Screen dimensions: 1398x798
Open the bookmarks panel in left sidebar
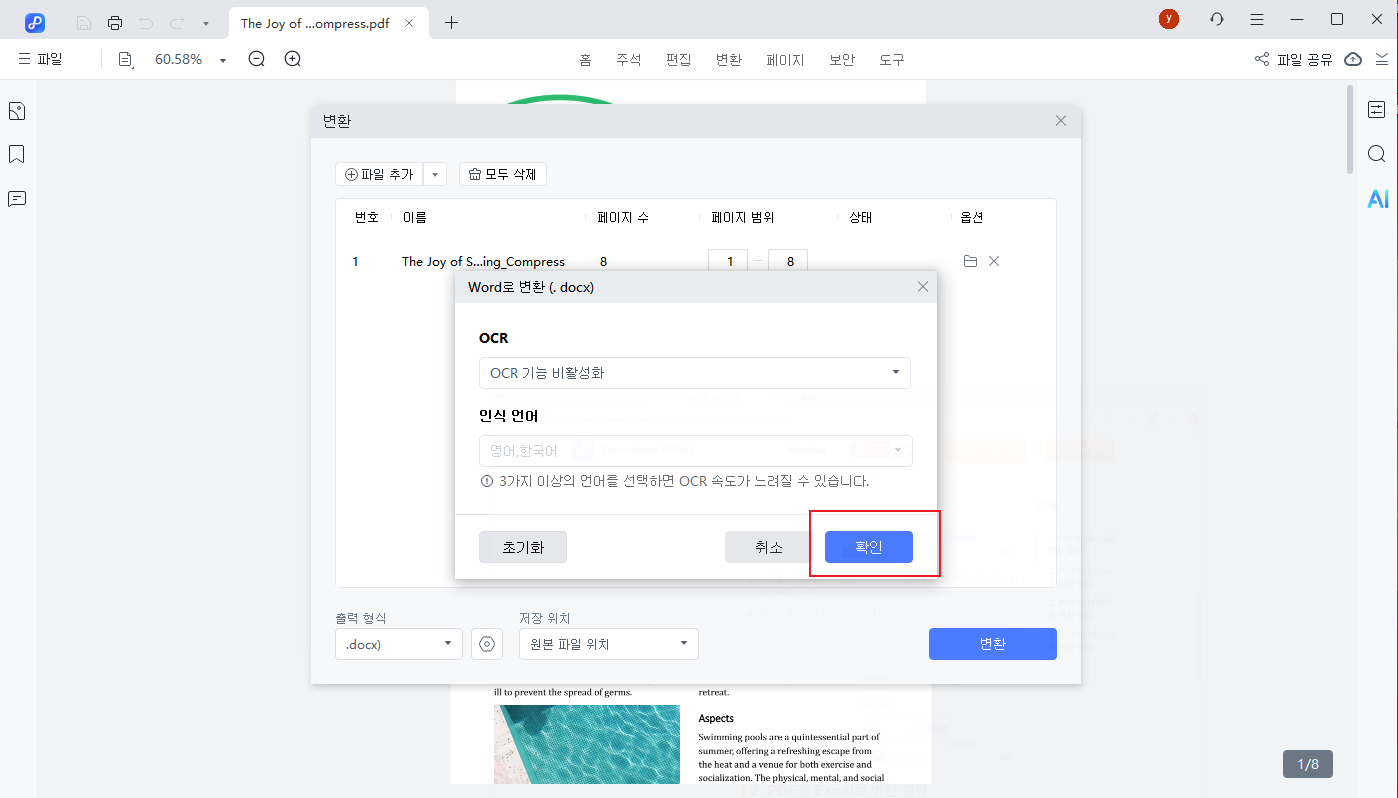coord(16,155)
